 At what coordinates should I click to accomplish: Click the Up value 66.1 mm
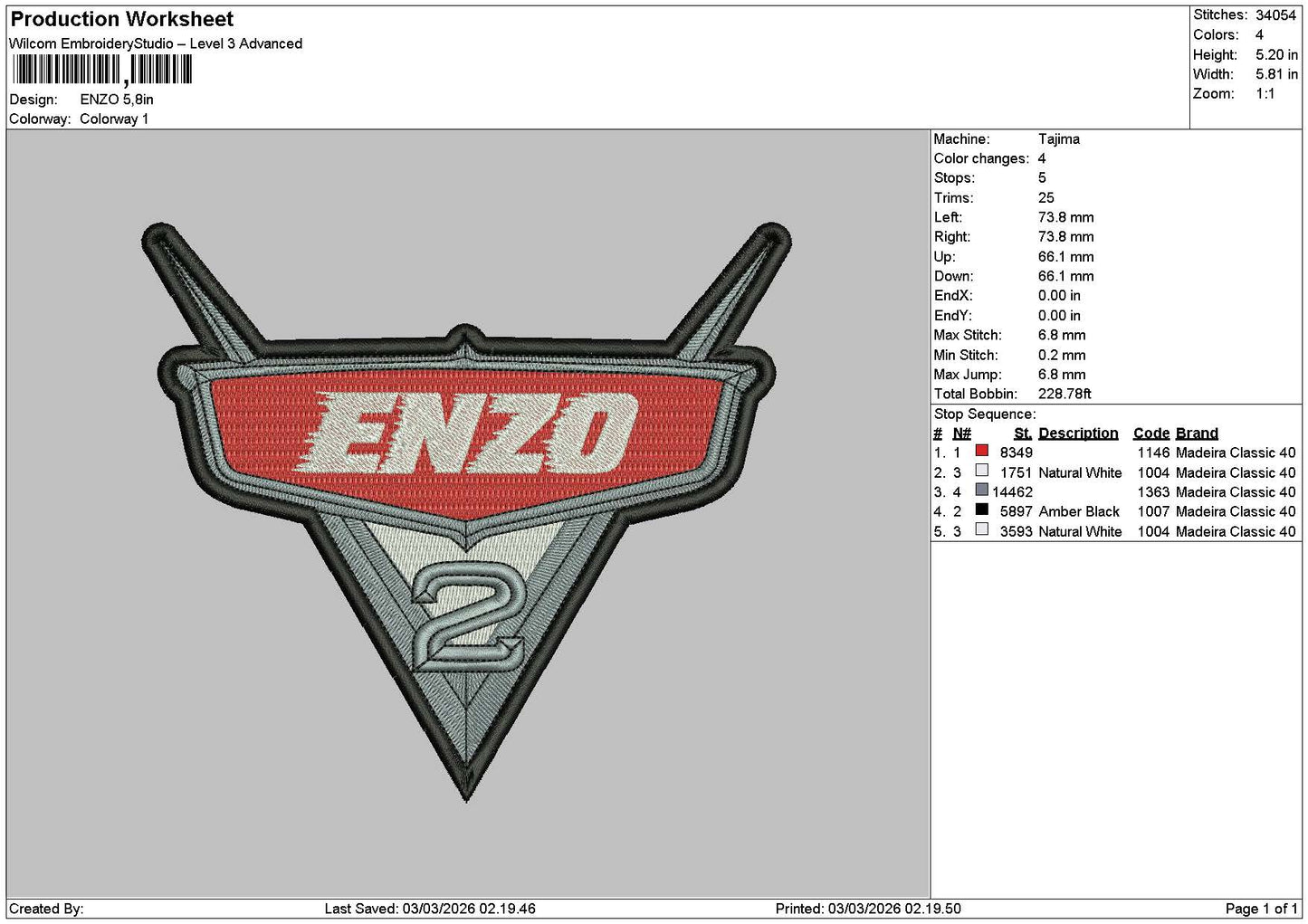(x=1066, y=257)
